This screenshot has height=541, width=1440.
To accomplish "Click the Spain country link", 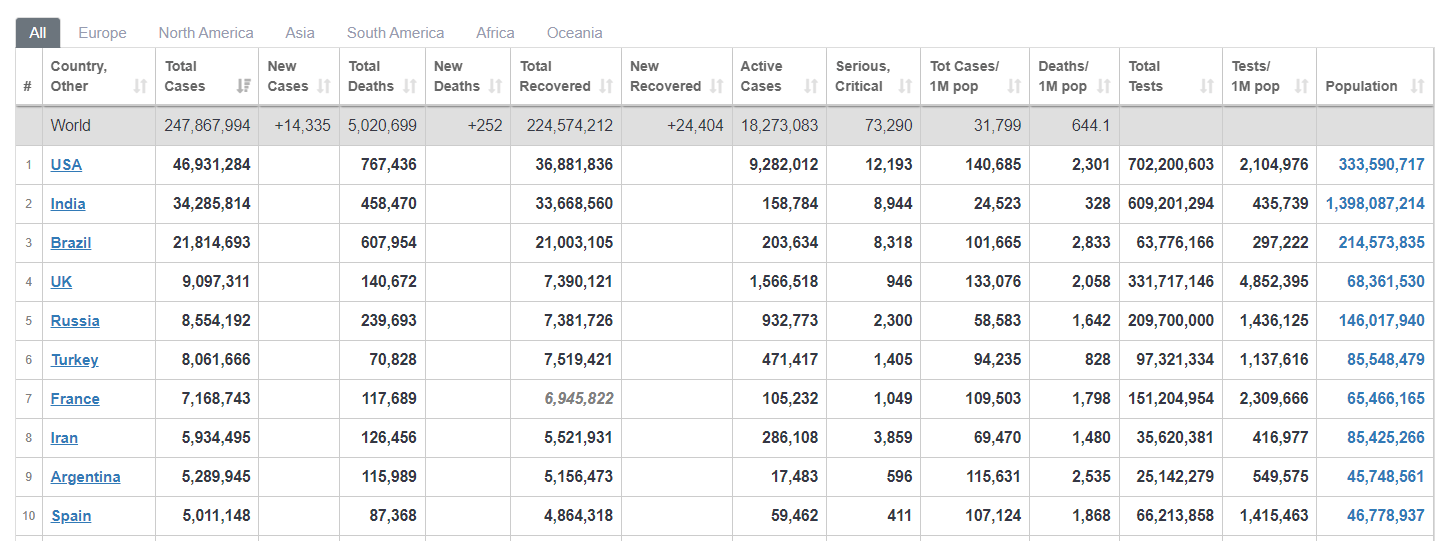I will point(71,516).
